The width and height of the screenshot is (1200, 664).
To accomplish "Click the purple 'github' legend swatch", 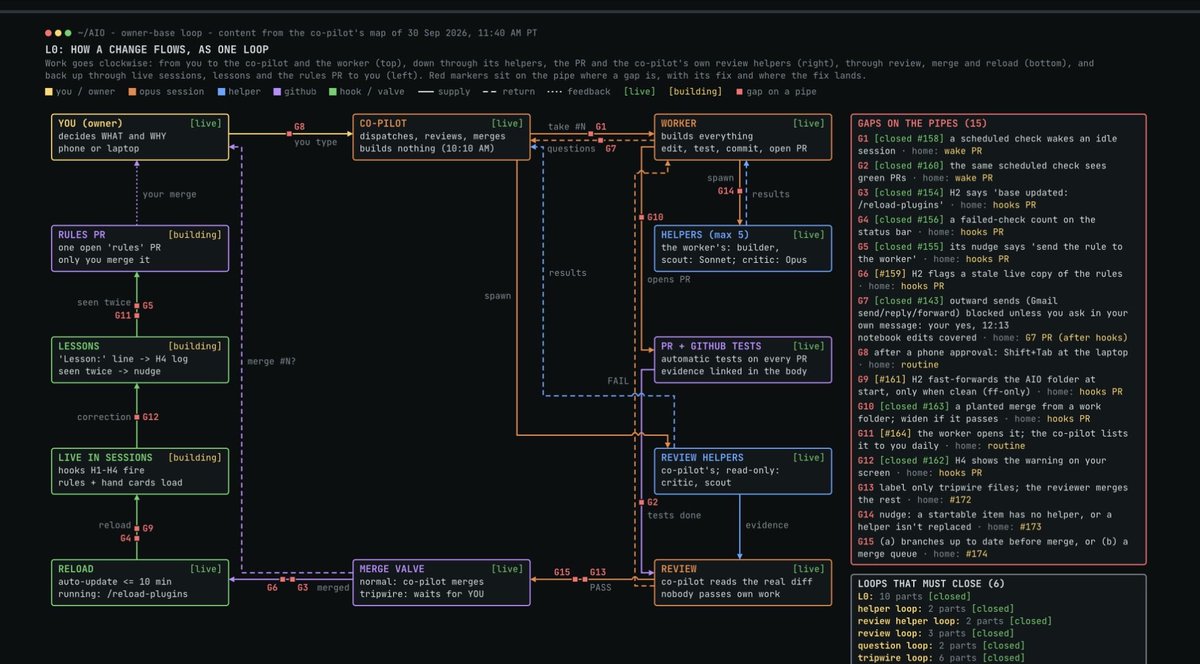I will [276, 92].
